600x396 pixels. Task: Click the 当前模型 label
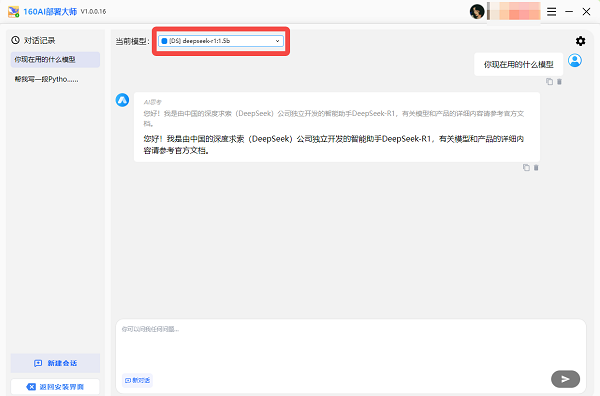click(x=132, y=41)
